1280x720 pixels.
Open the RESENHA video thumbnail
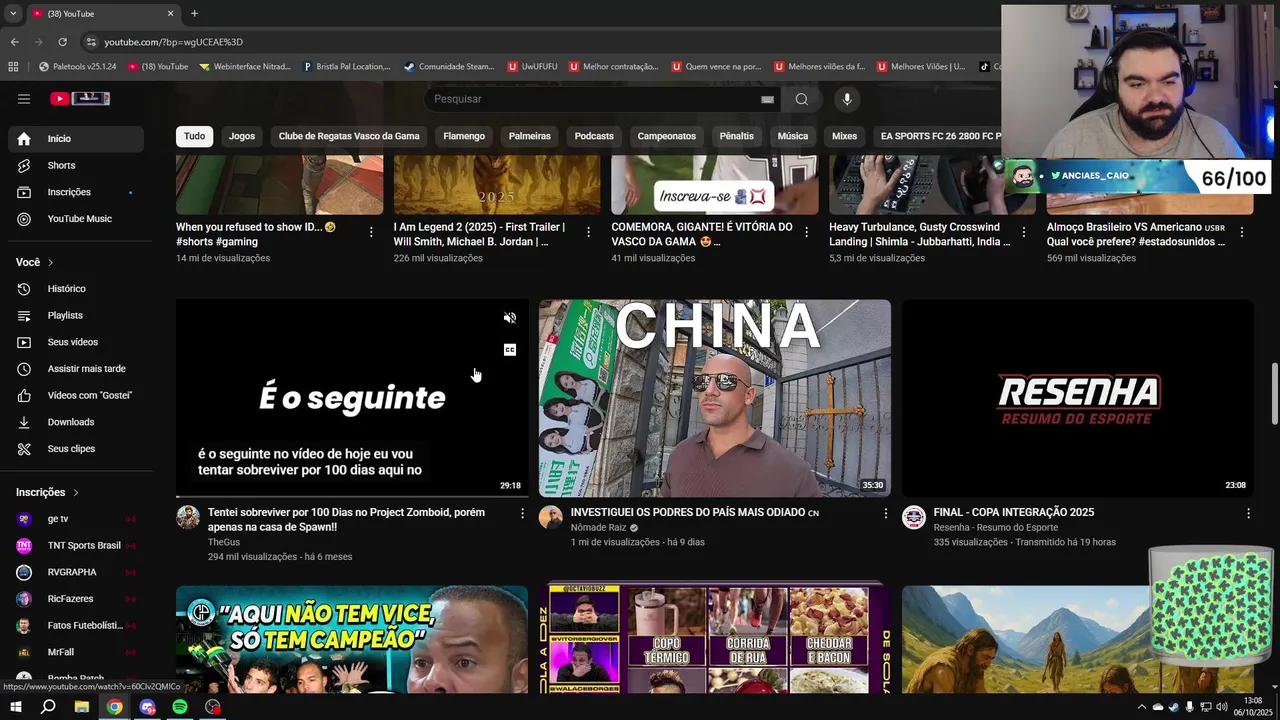point(1078,398)
